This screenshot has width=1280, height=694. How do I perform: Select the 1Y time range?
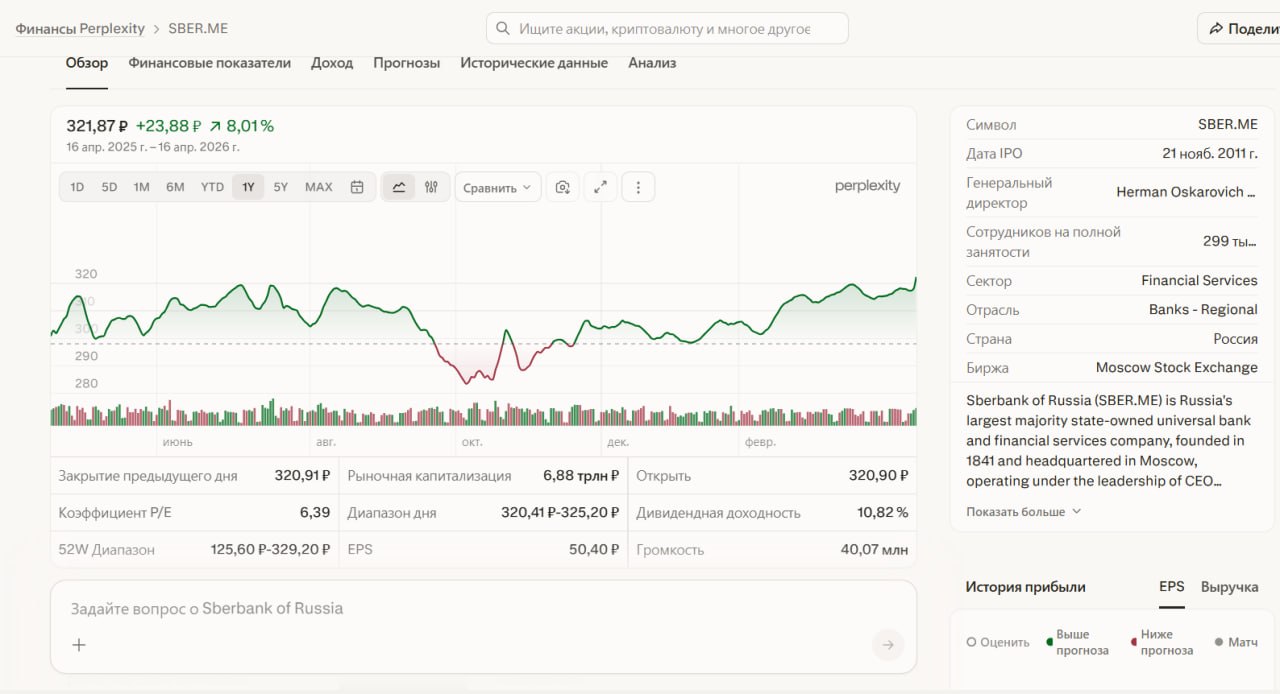click(x=248, y=187)
